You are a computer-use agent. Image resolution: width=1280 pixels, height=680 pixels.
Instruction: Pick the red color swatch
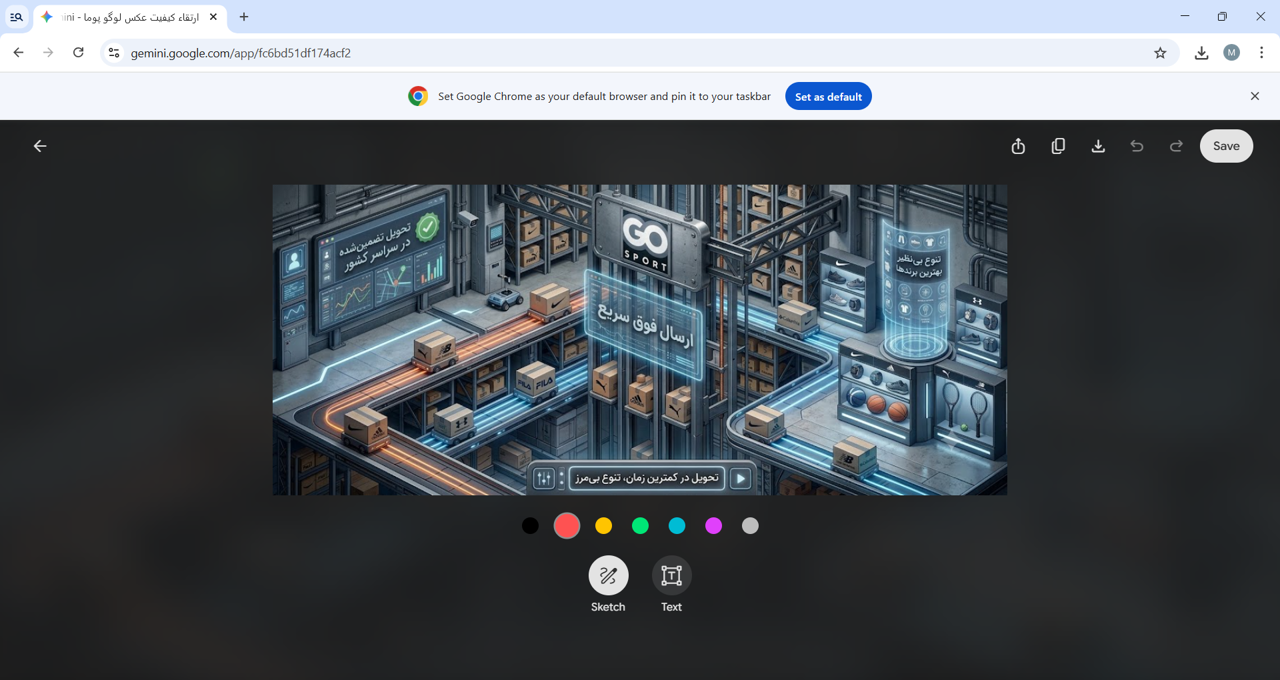(567, 526)
